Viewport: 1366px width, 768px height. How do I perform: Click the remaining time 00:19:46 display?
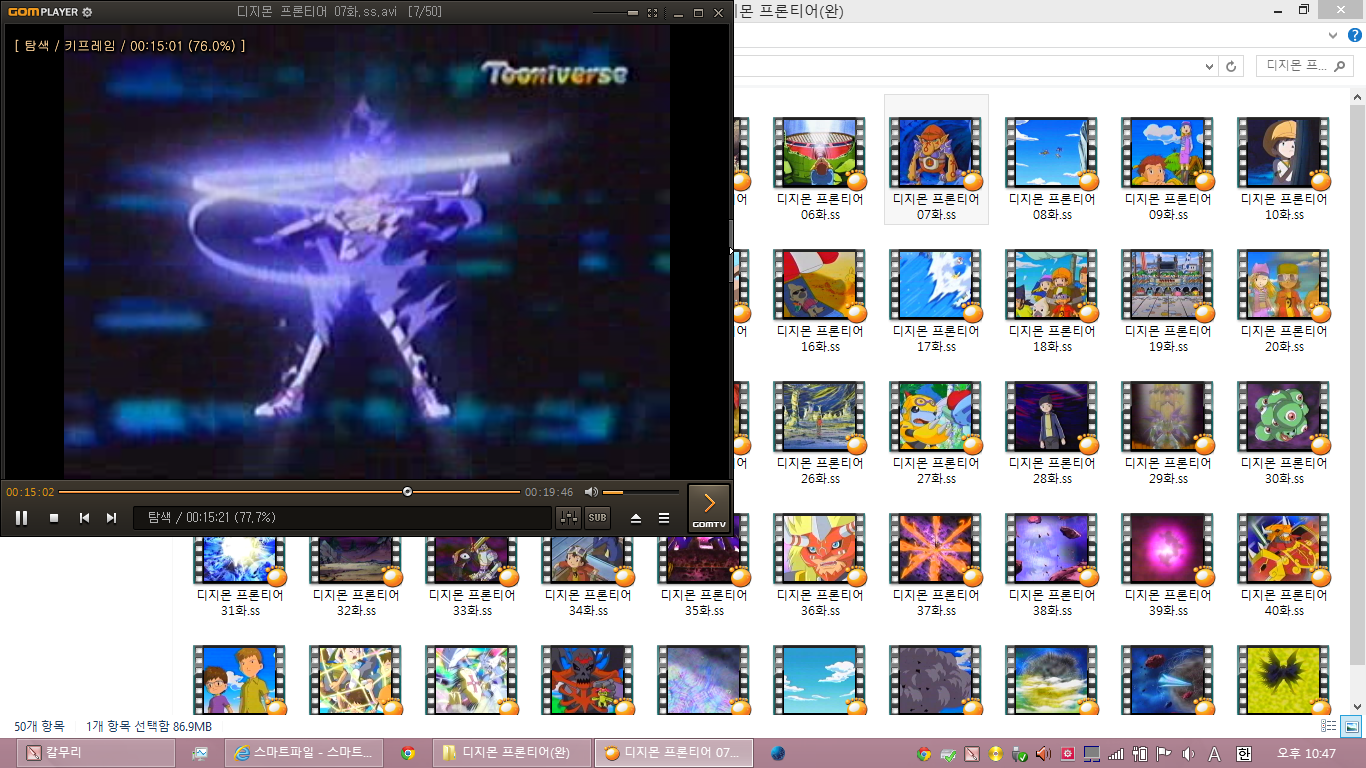[x=549, y=492]
